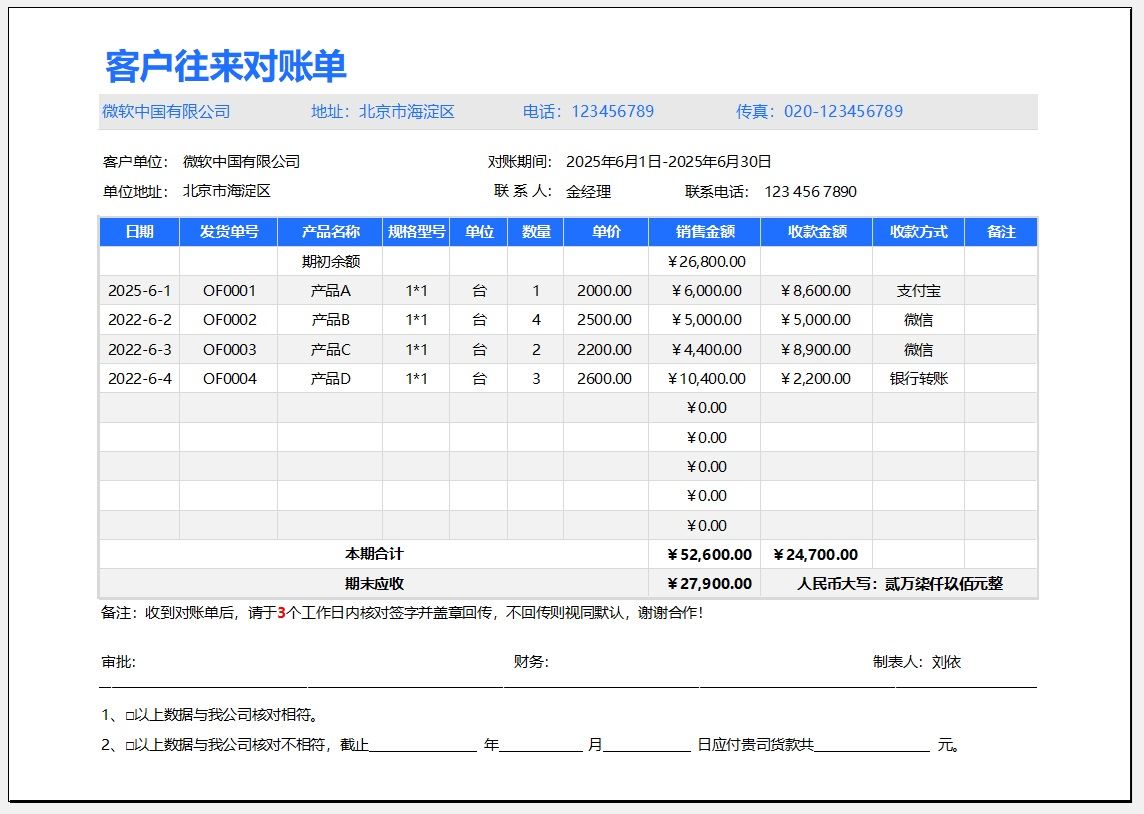
Task: Click the red 3 in the remark line
Action: coord(282,613)
